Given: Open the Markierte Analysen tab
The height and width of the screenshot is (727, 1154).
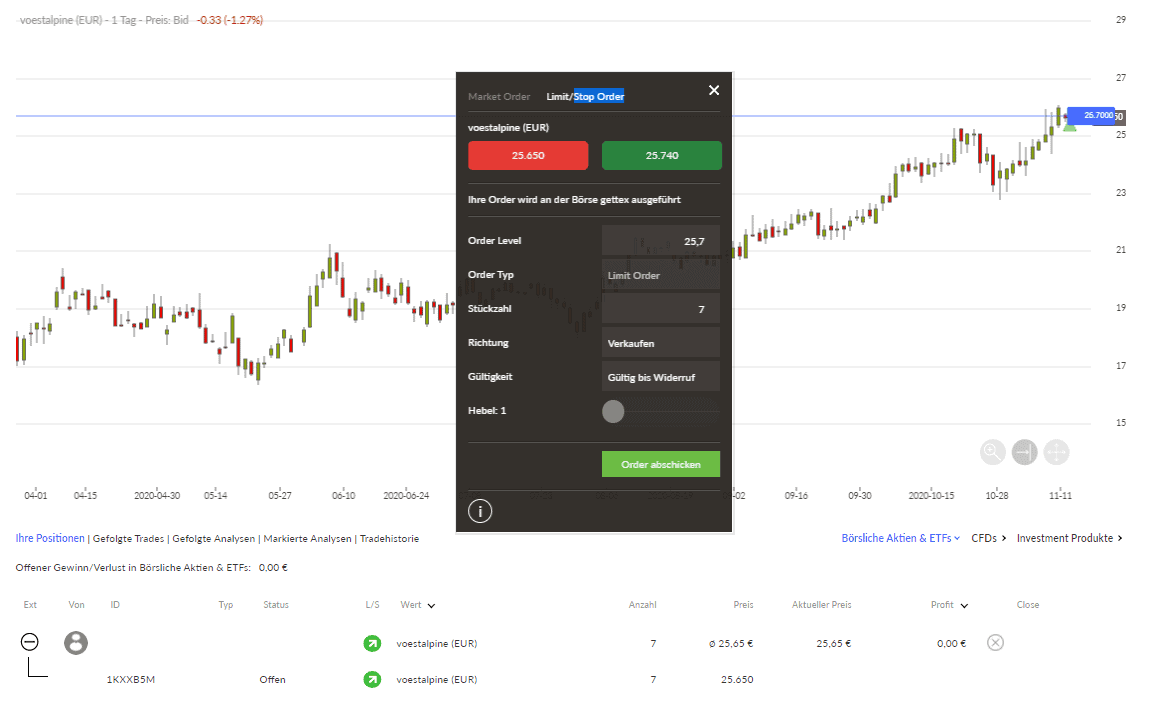Looking at the screenshot, I should 307,539.
